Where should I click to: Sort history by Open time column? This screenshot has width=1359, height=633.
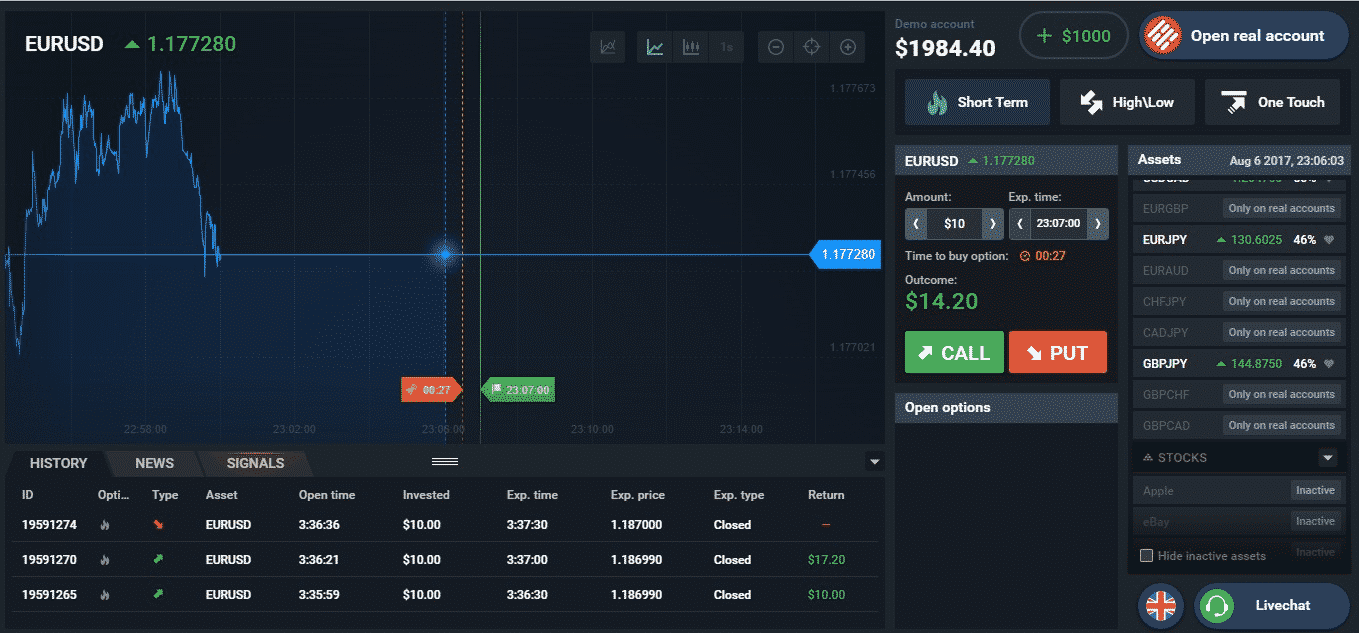click(x=327, y=494)
